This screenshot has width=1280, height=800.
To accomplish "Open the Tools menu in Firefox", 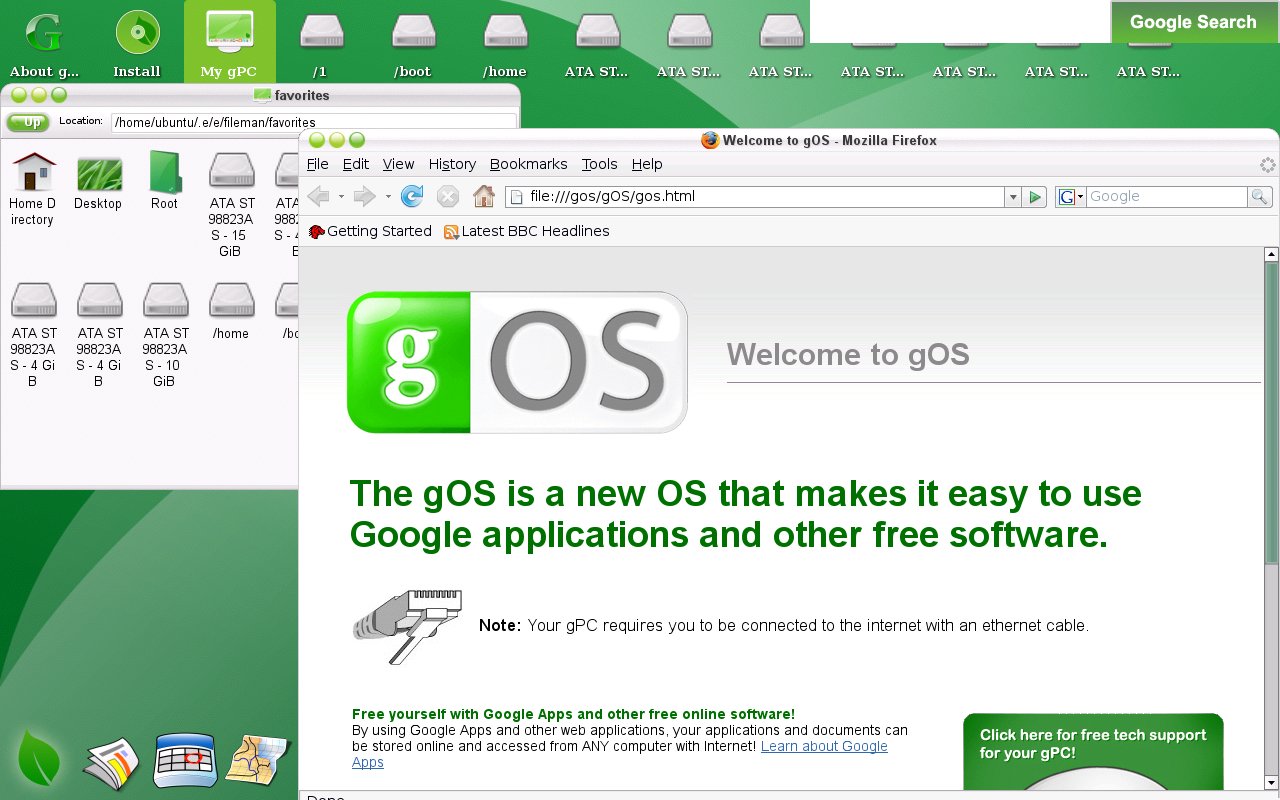I will [599, 164].
